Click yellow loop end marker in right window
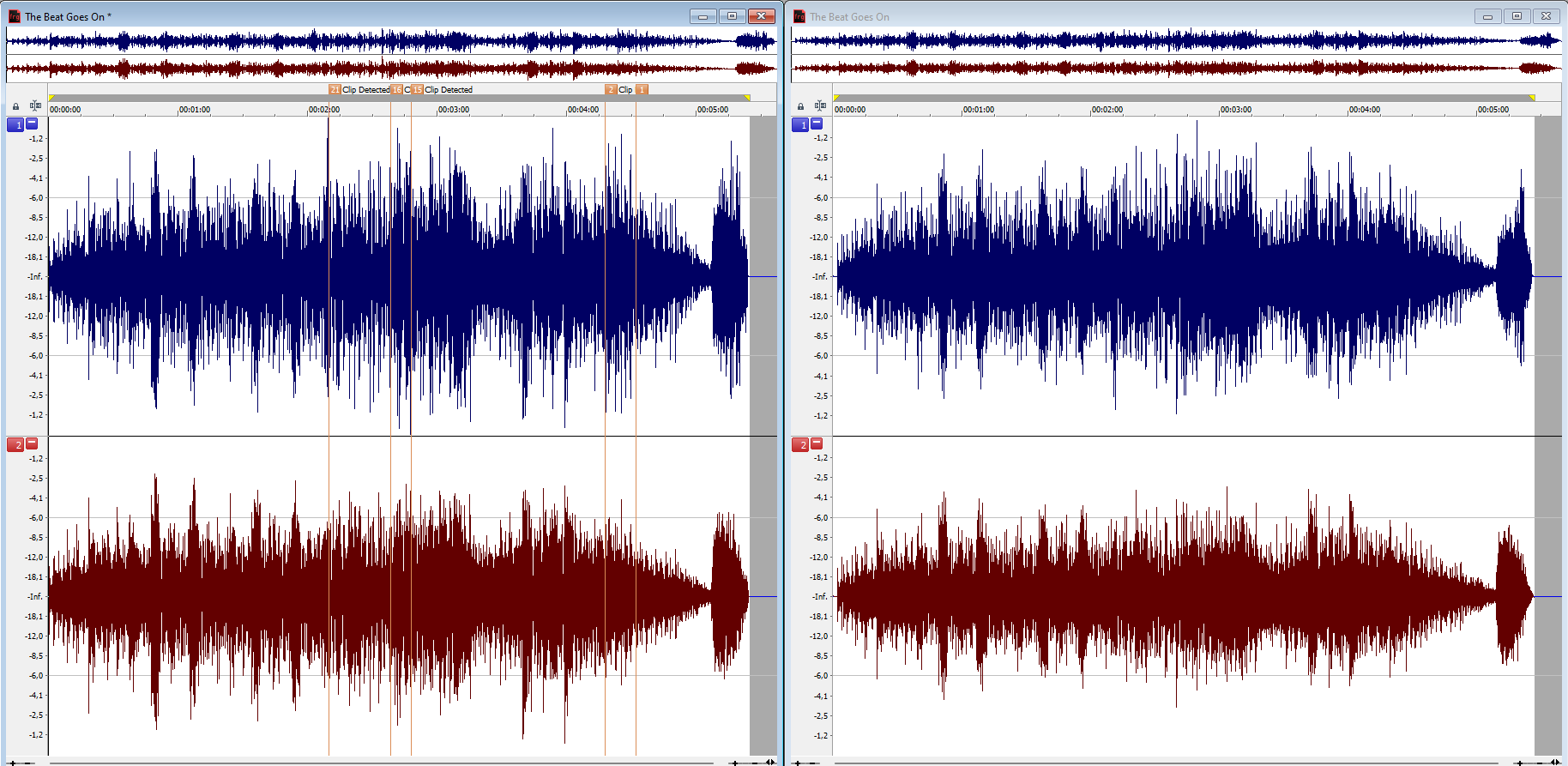The image size is (1568, 766). point(1532,98)
